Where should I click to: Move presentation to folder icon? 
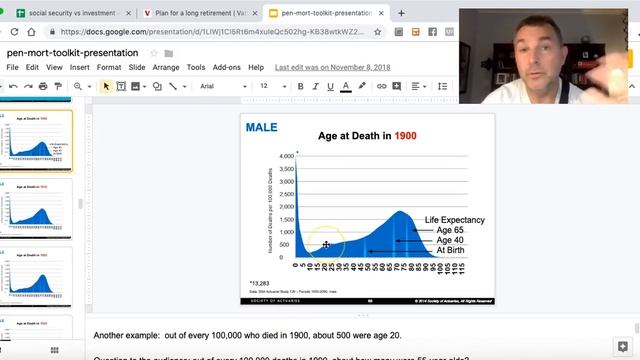tap(169, 53)
